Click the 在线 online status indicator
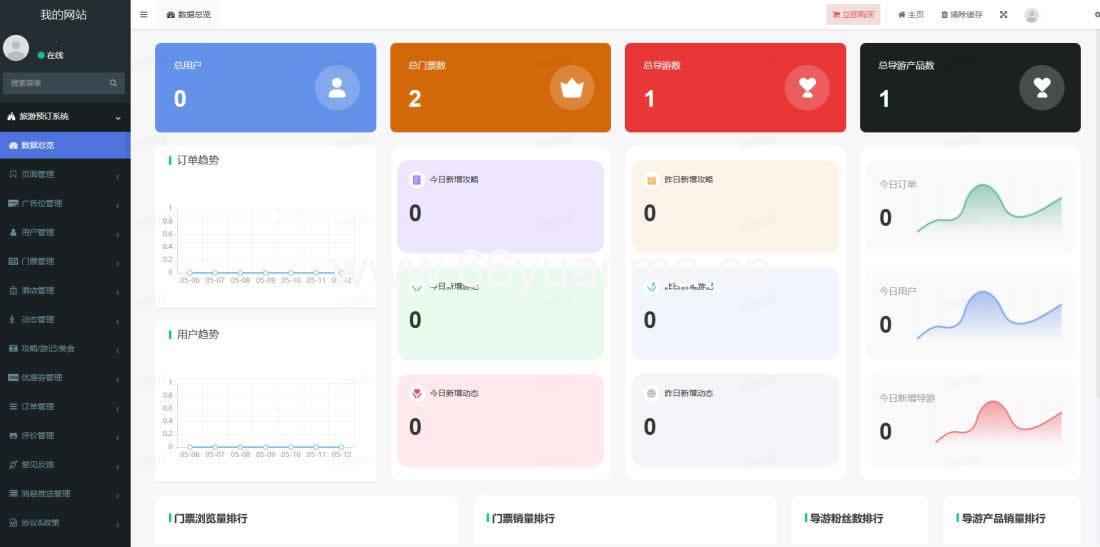Viewport: 1100px width, 547px height. pos(51,55)
